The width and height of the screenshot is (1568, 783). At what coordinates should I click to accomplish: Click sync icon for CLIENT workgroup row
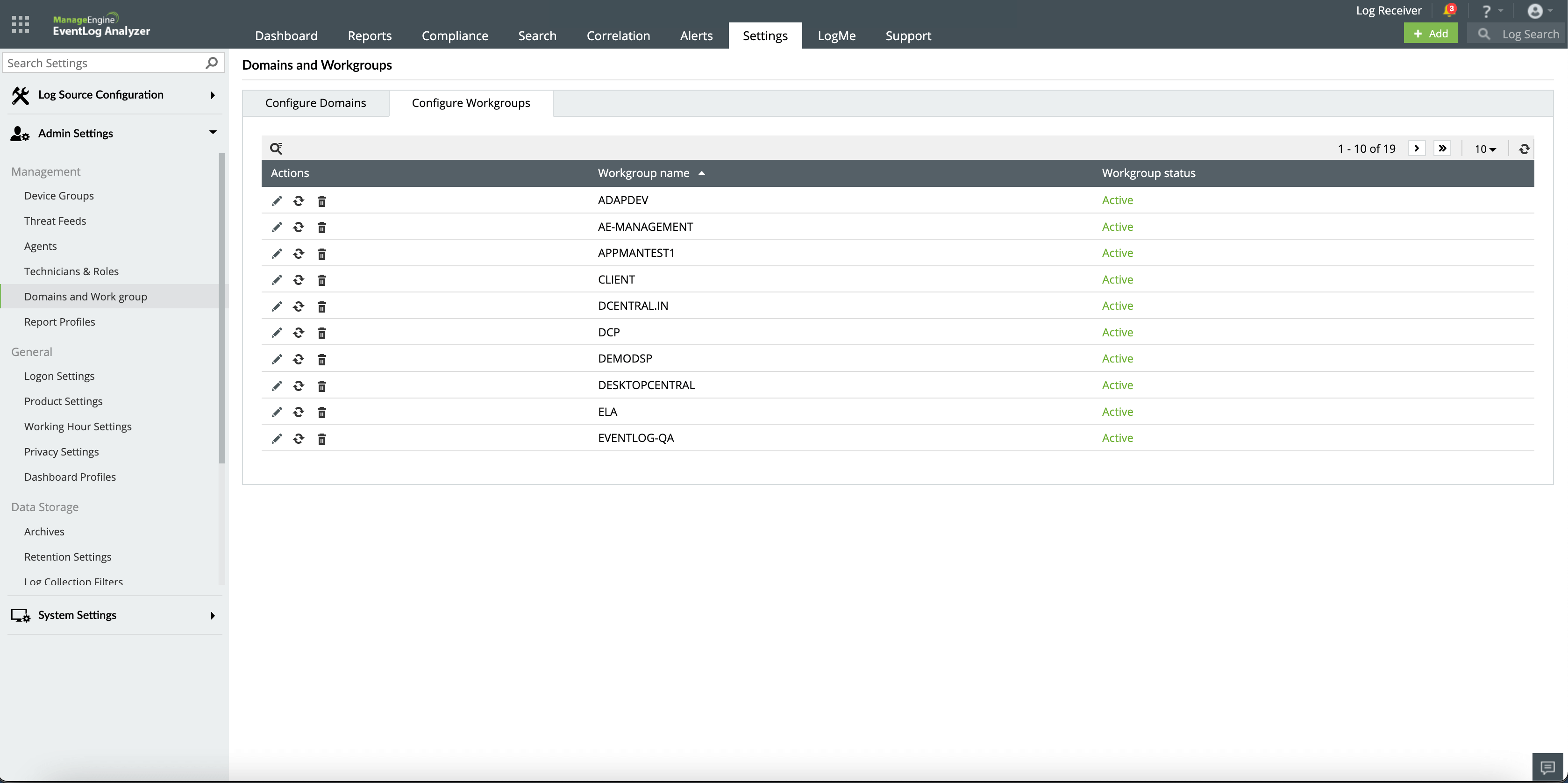(x=298, y=280)
